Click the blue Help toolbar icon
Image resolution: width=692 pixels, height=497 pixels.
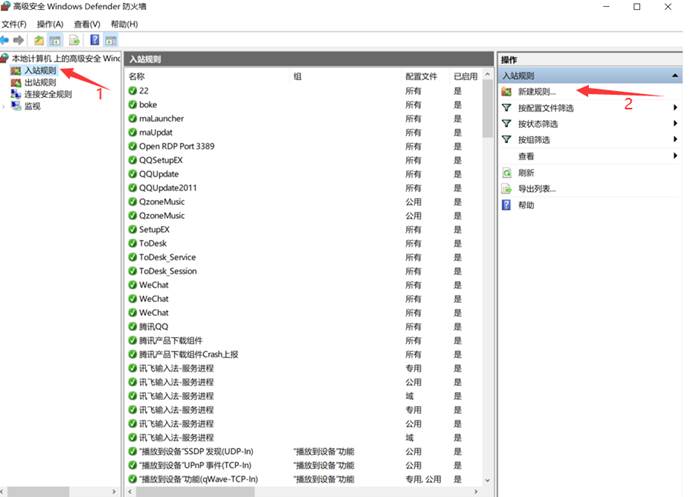[94, 40]
